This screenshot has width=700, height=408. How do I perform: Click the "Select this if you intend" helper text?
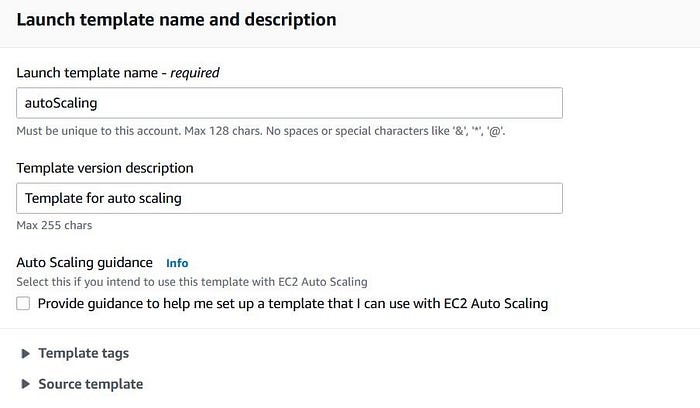(192, 282)
